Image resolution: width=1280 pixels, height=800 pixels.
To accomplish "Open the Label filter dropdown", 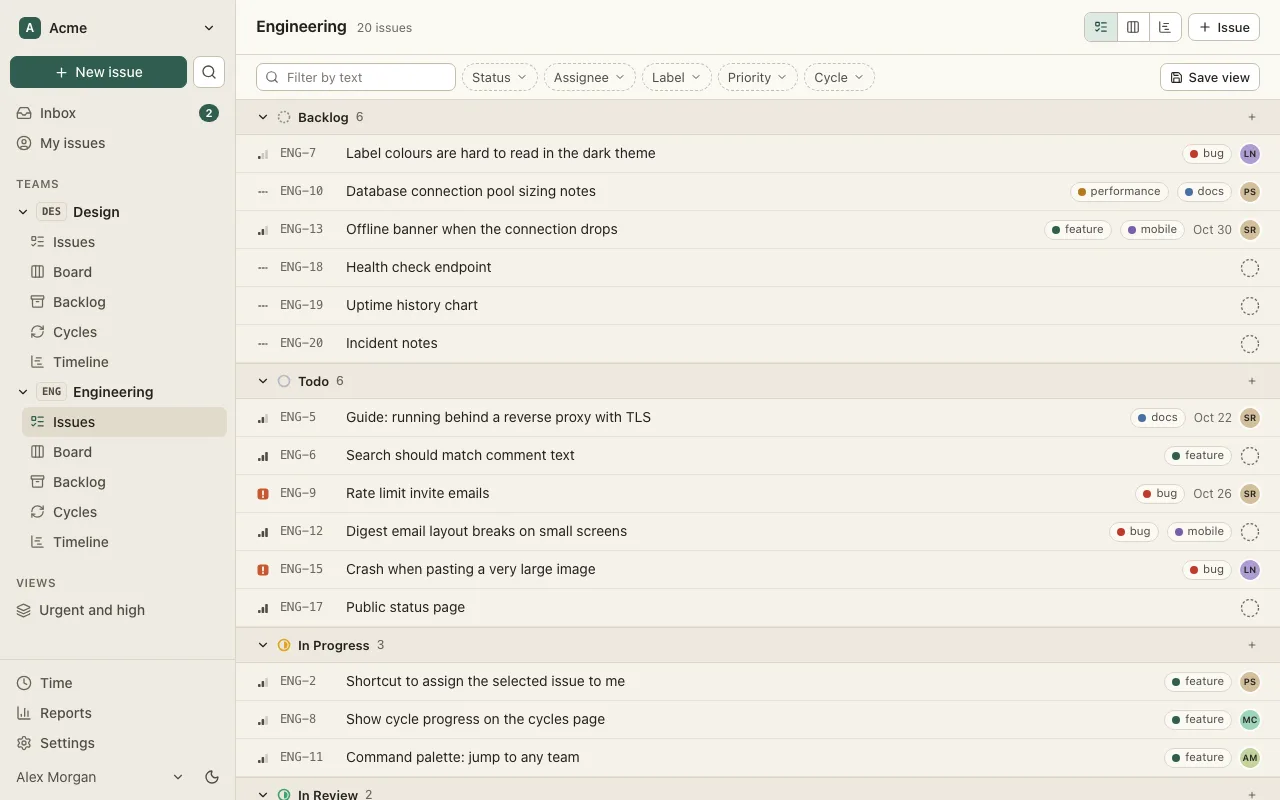I will click(x=676, y=77).
